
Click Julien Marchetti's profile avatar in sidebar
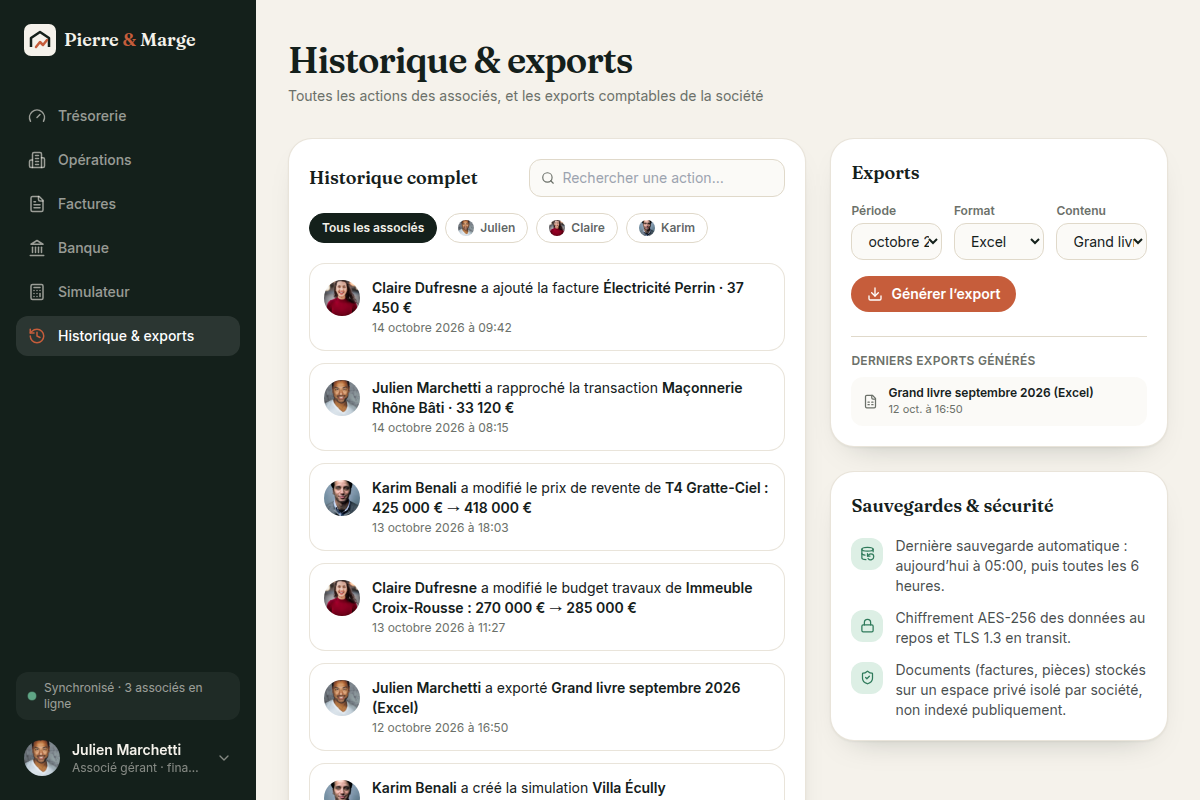click(x=42, y=758)
